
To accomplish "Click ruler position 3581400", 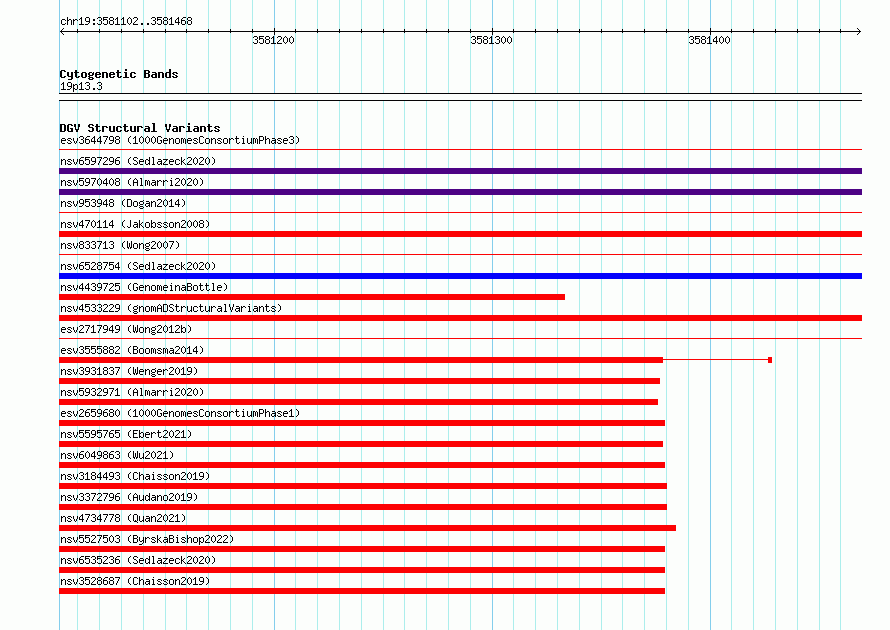I will [x=710, y=40].
